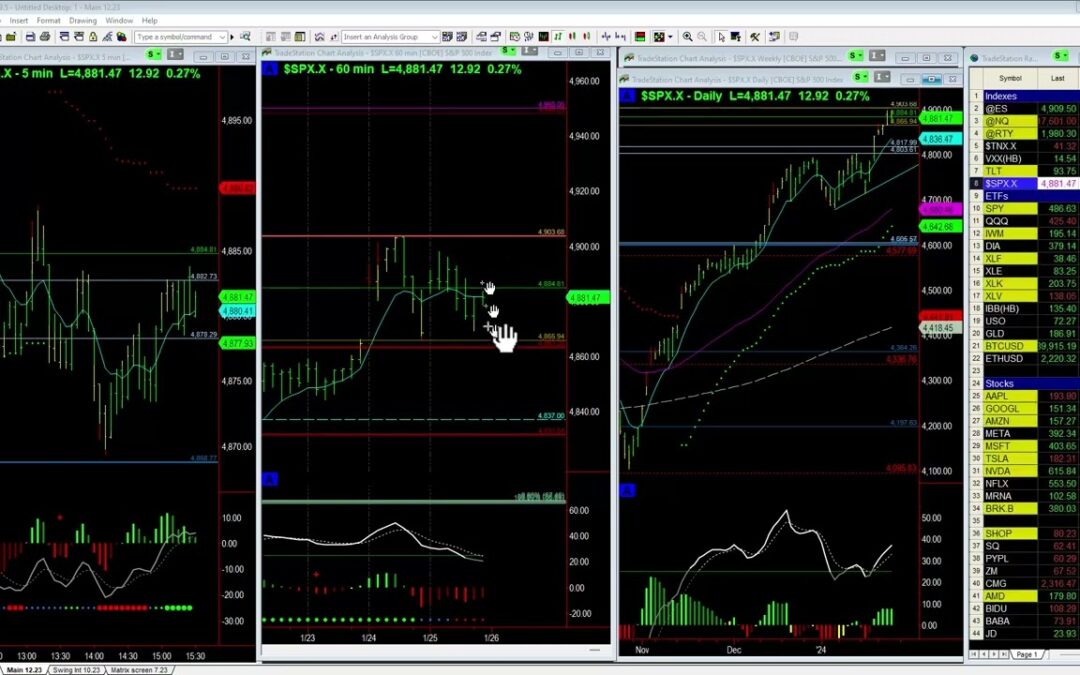Select the Zoom Out magnifier tool
Screen dimensions: 1080x675
(701, 36)
